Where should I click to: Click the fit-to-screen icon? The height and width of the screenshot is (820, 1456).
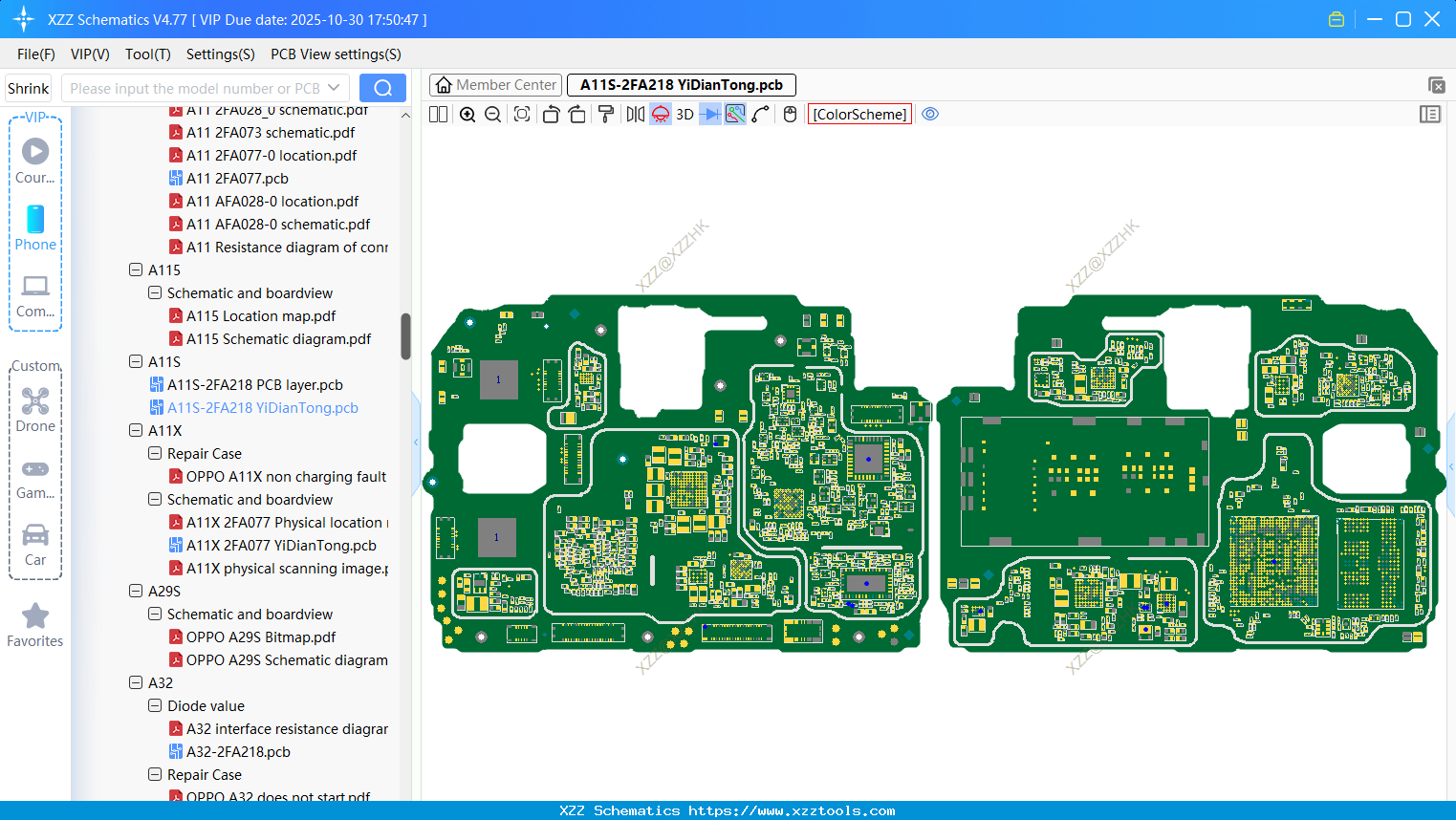(522, 115)
